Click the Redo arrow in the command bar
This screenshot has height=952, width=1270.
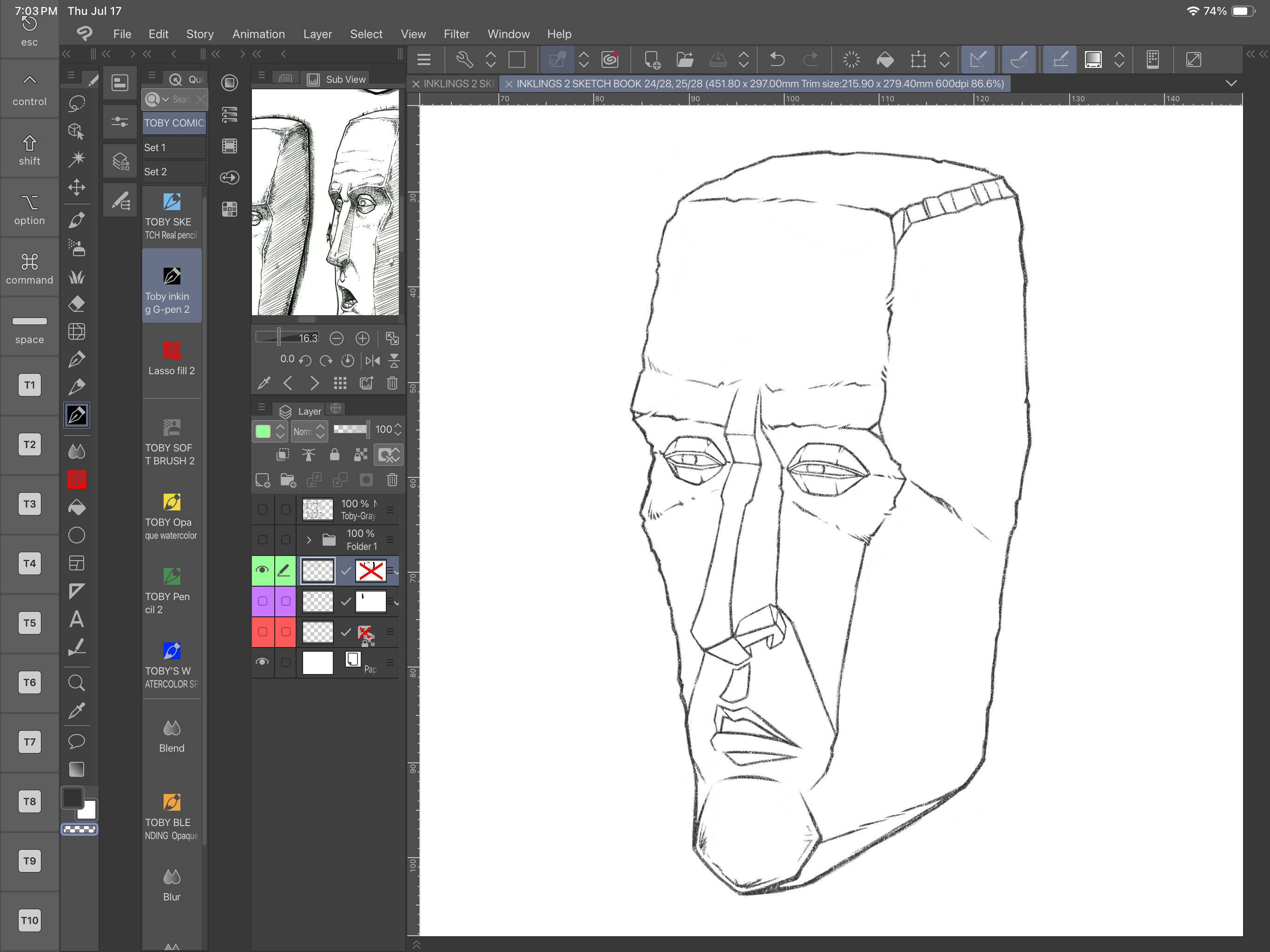pos(810,59)
